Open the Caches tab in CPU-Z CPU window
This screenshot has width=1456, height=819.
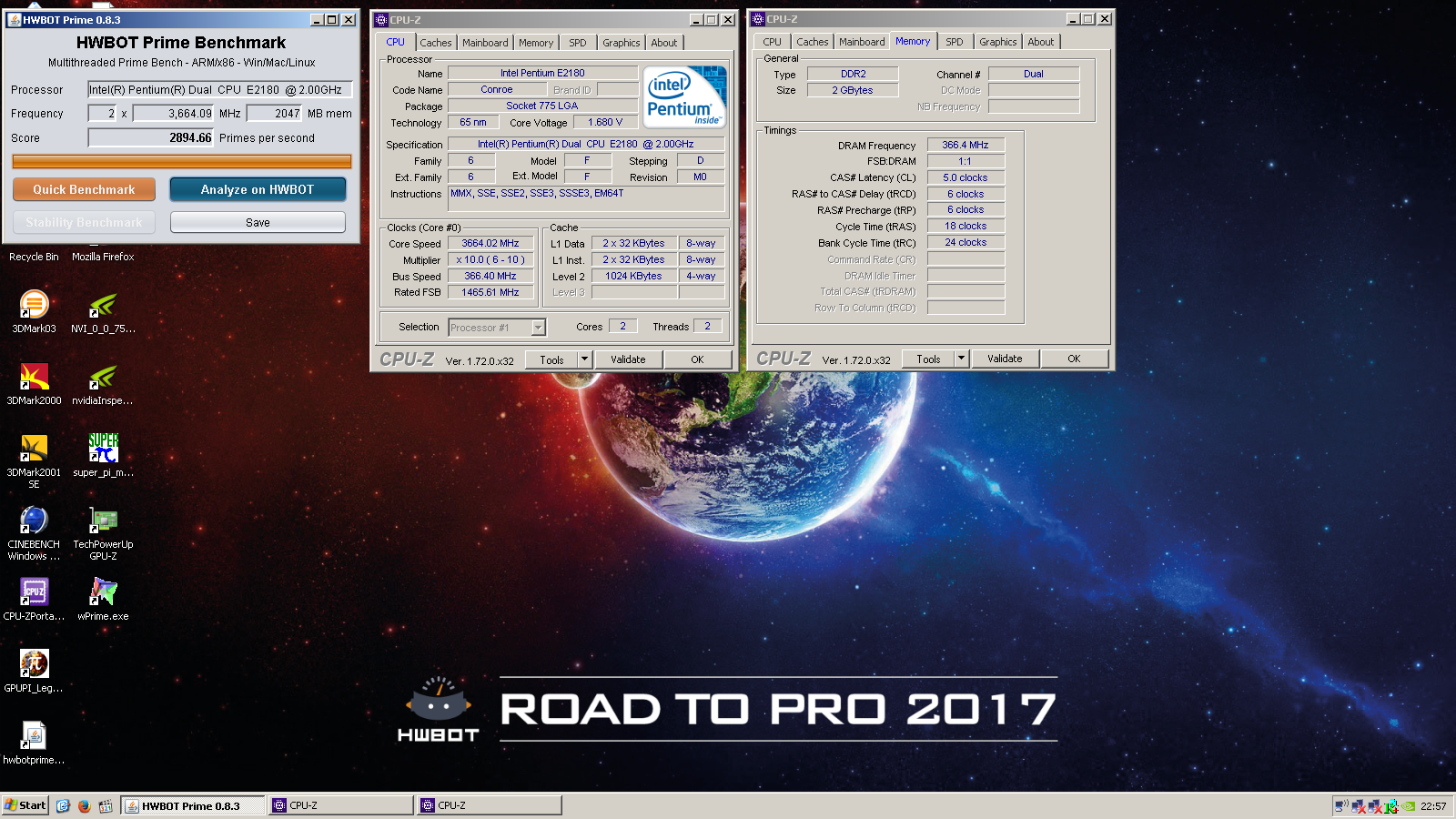point(435,43)
